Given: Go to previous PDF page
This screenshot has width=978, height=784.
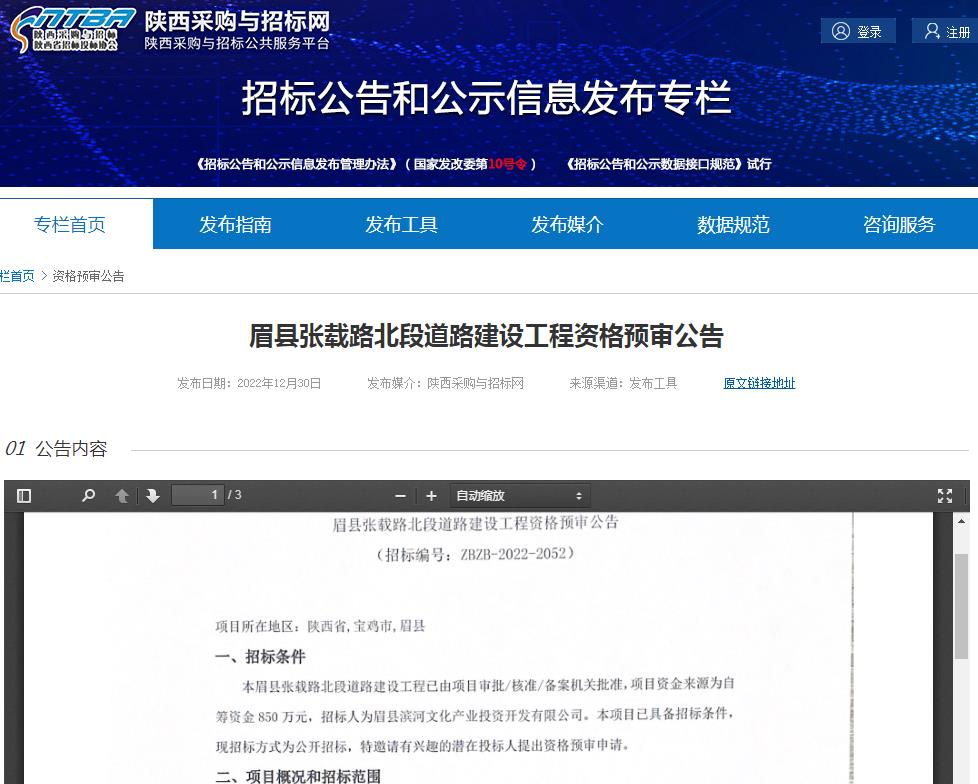Looking at the screenshot, I should (x=122, y=496).
